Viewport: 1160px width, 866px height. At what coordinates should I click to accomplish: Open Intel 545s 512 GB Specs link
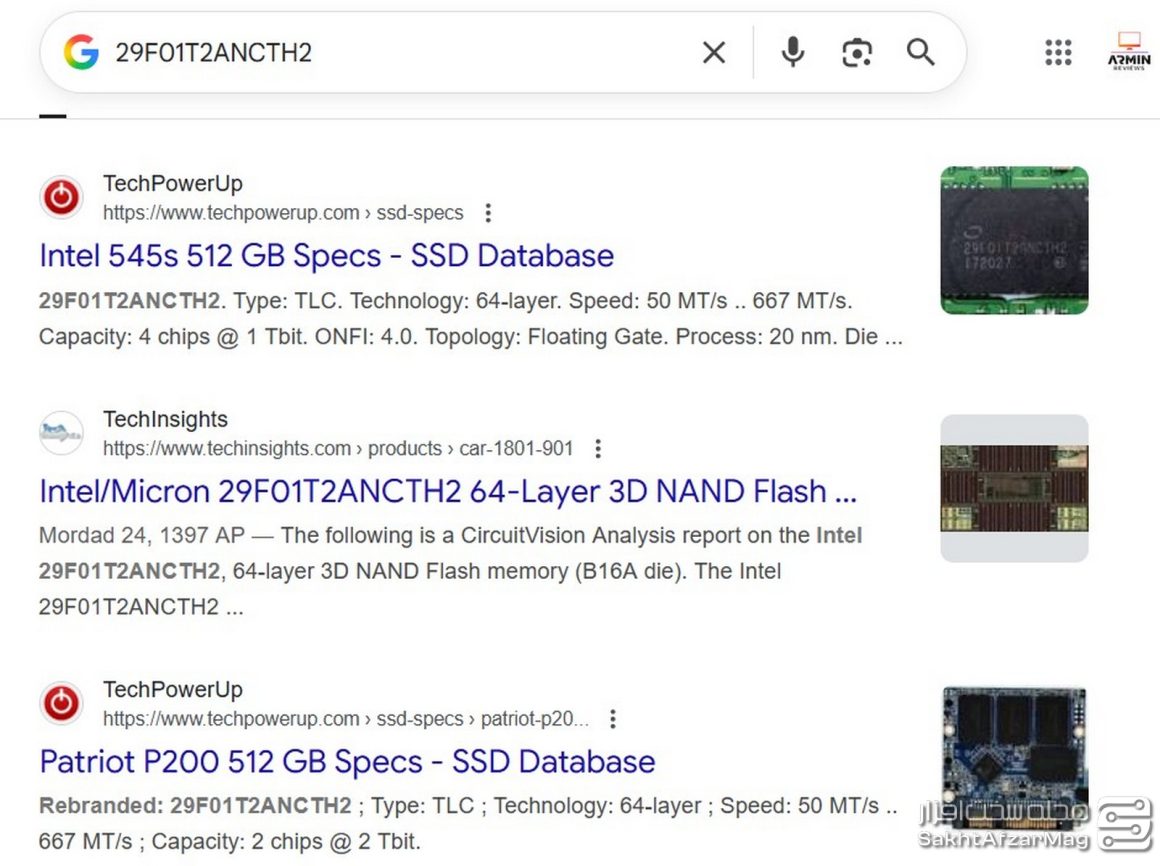[x=326, y=256]
